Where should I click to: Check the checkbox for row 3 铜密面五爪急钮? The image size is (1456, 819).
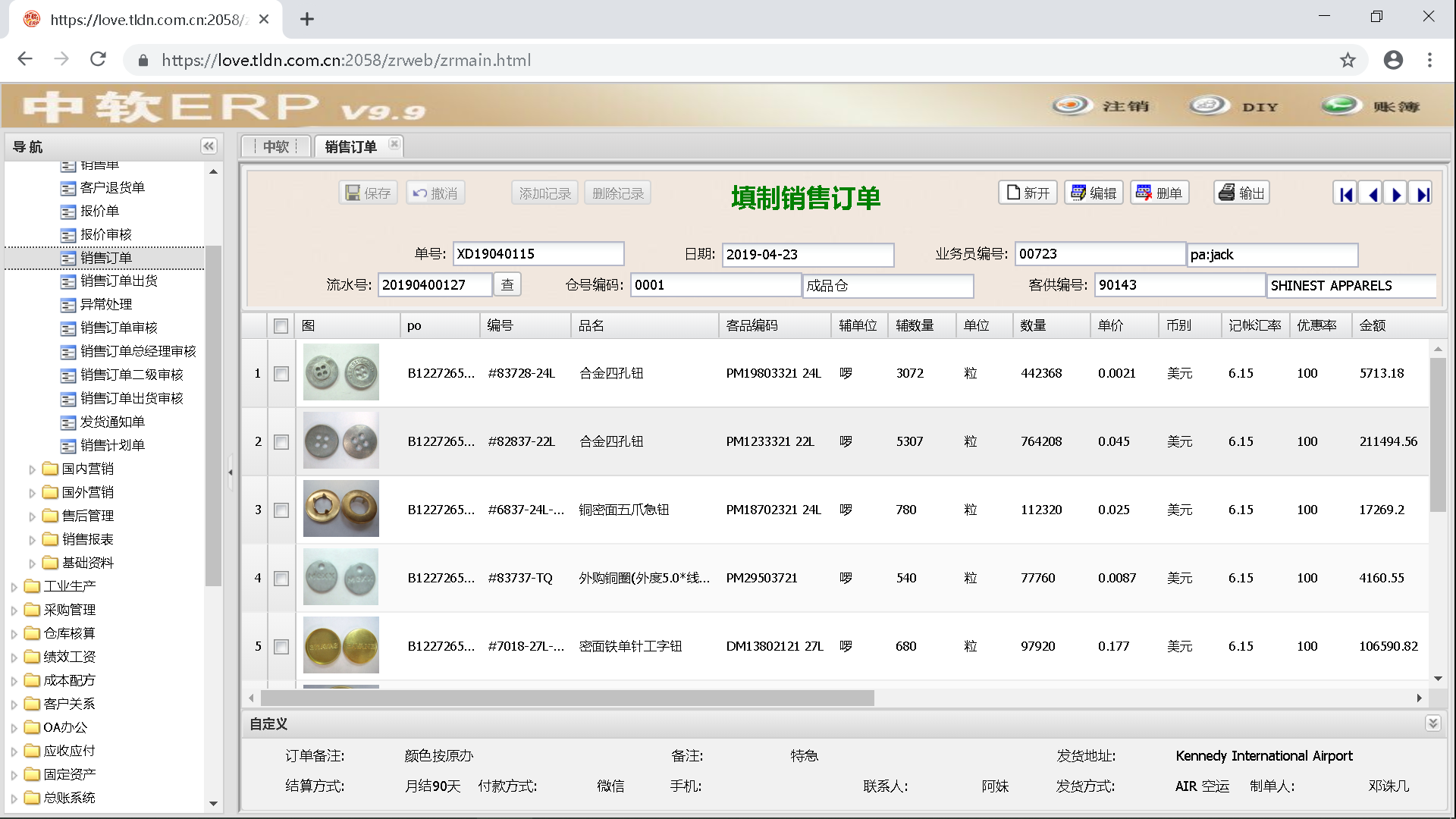[281, 510]
